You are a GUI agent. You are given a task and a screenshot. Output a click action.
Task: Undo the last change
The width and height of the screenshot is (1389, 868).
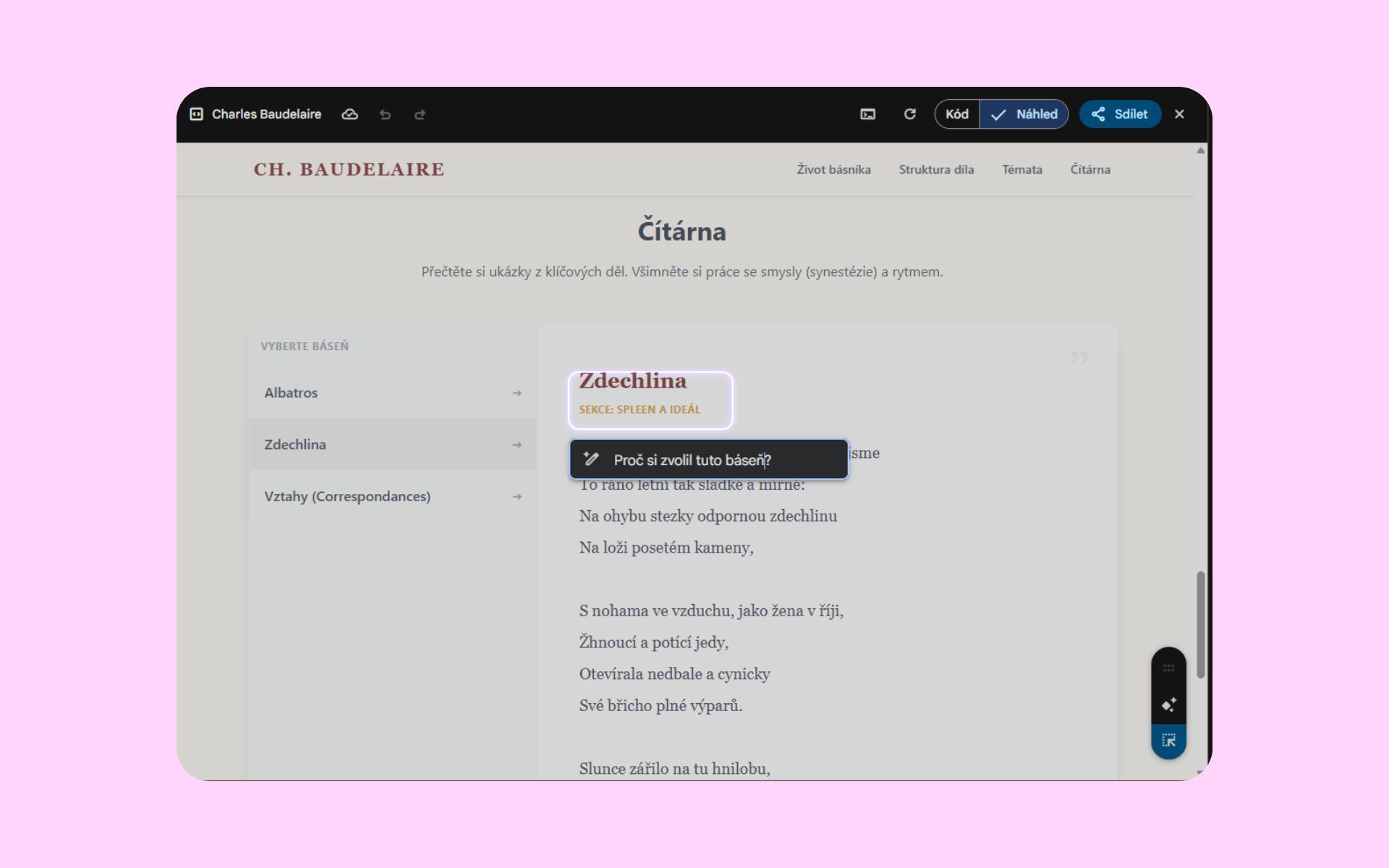[385, 114]
